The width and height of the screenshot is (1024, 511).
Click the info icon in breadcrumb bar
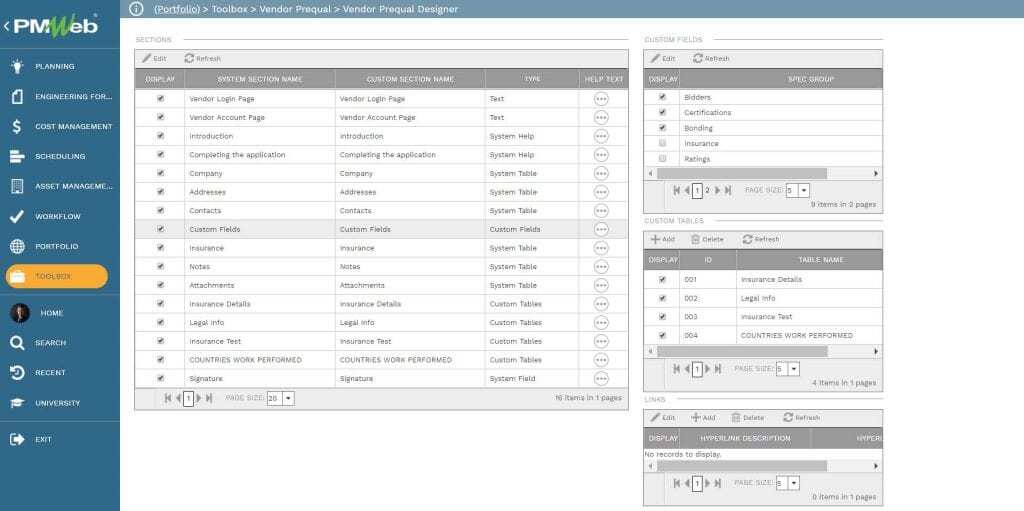[136, 8]
